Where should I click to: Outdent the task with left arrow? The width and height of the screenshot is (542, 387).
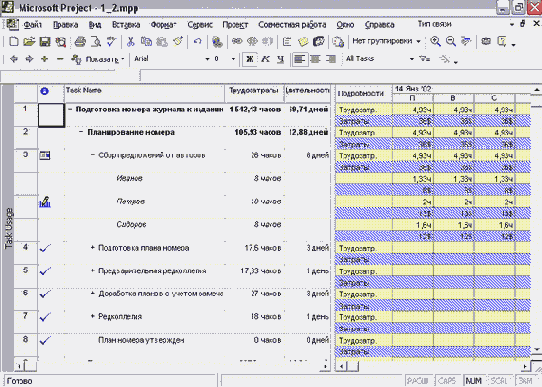pos(14,59)
